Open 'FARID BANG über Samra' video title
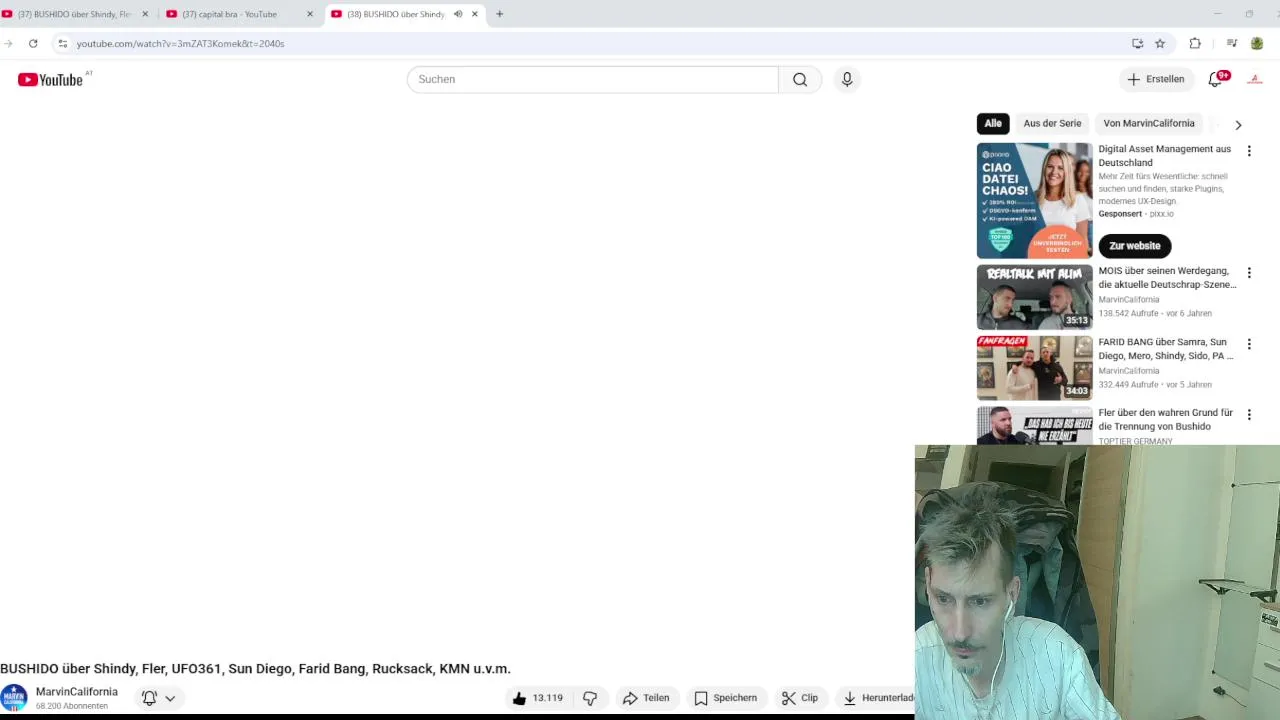Viewport: 1280px width, 720px height. [1166, 349]
